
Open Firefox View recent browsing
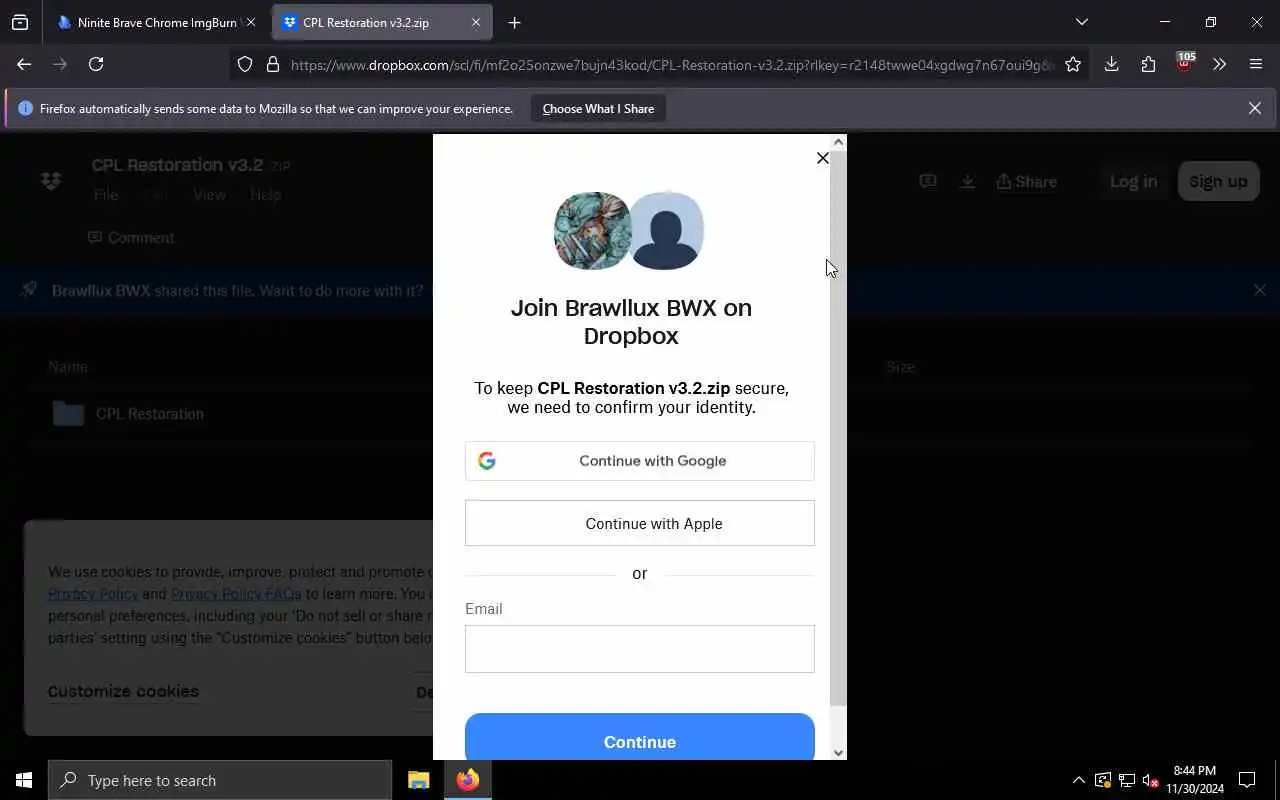tap(20, 22)
